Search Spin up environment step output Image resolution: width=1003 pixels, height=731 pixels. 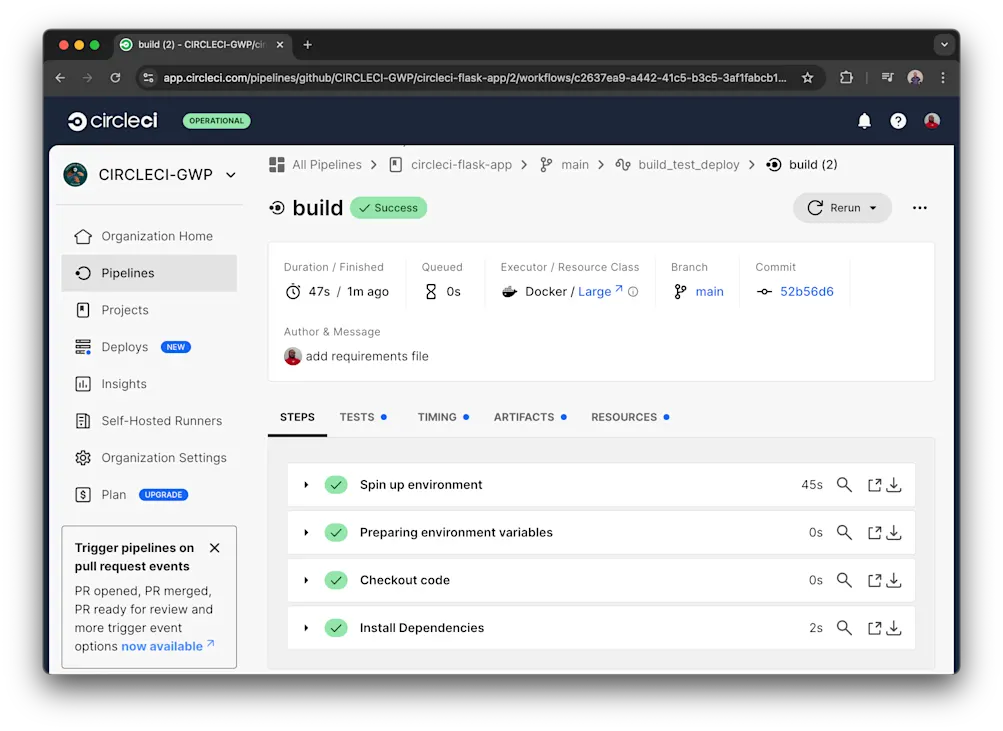point(844,485)
